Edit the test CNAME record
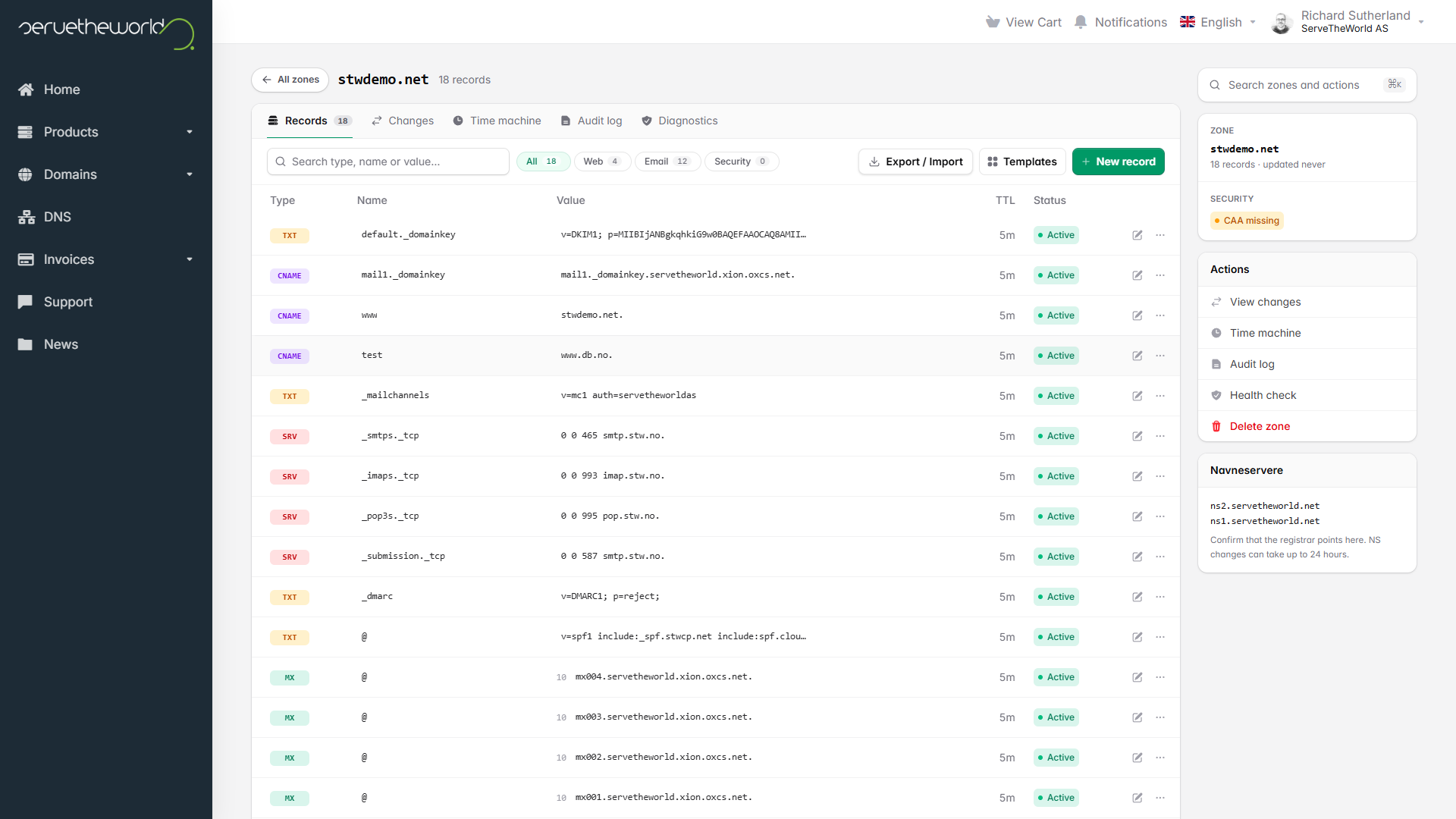 pos(1137,356)
